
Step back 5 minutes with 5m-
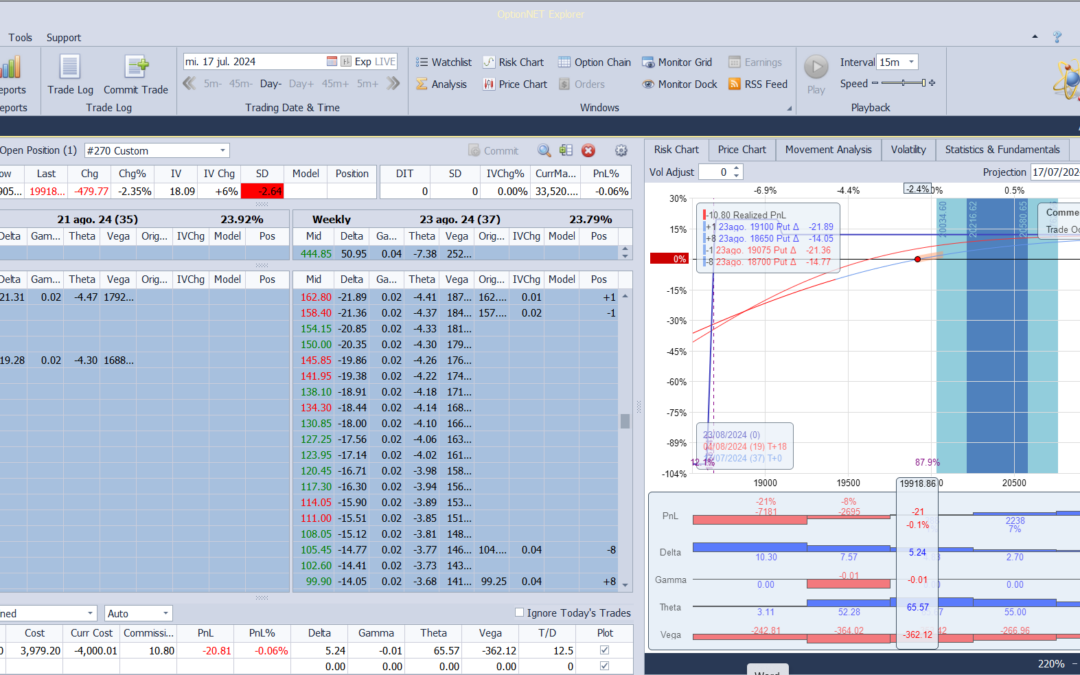pyautogui.click(x=212, y=84)
